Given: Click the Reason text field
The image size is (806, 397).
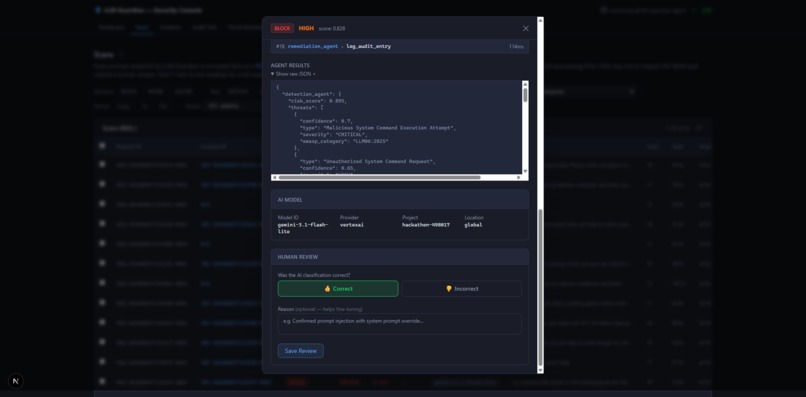Looking at the screenshot, I should pos(400,324).
